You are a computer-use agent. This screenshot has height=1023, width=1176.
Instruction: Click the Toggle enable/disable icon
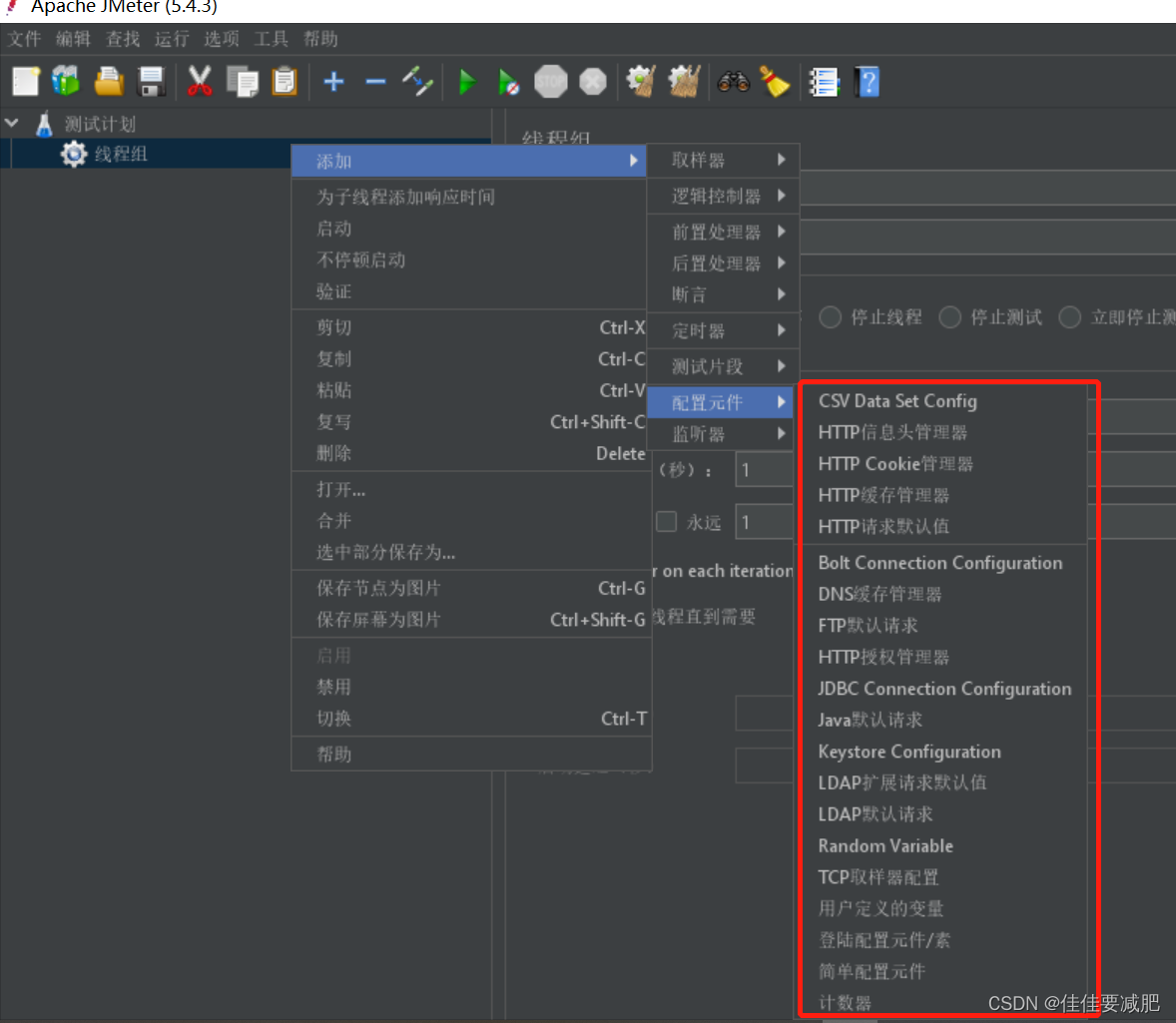(x=417, y=82)
